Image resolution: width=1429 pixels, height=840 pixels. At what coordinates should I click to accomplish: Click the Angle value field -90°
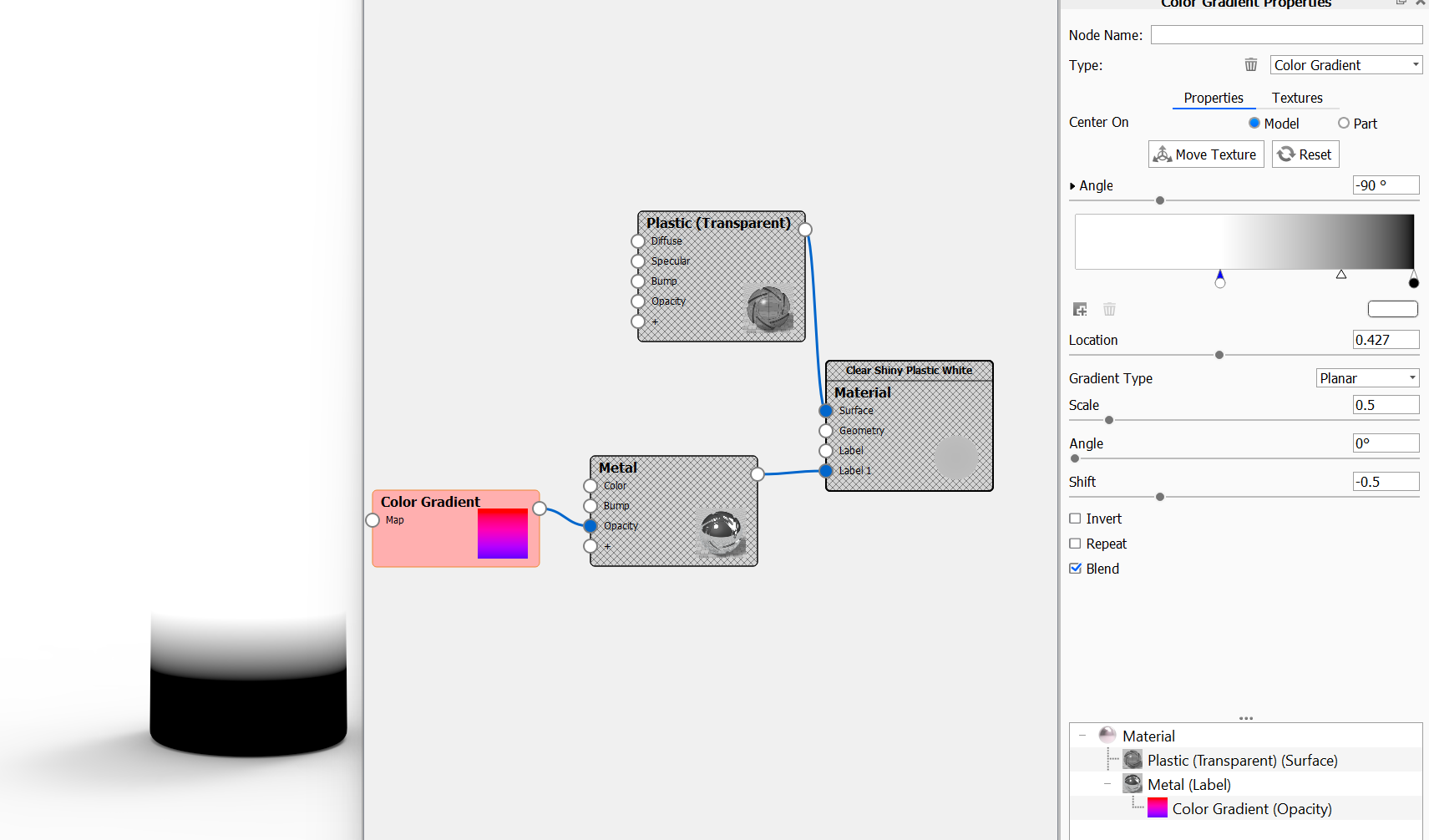(x=1386, y=185)
